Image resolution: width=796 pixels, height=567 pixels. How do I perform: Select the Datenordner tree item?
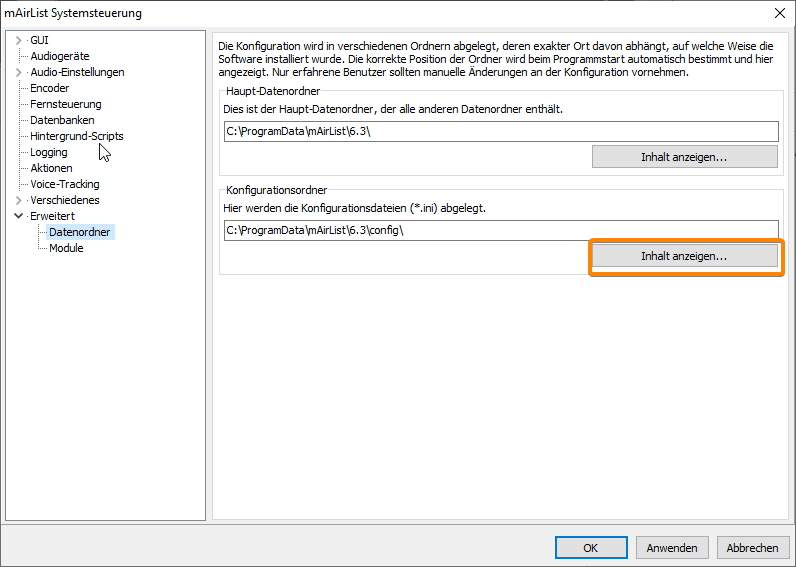coord(80,232)
